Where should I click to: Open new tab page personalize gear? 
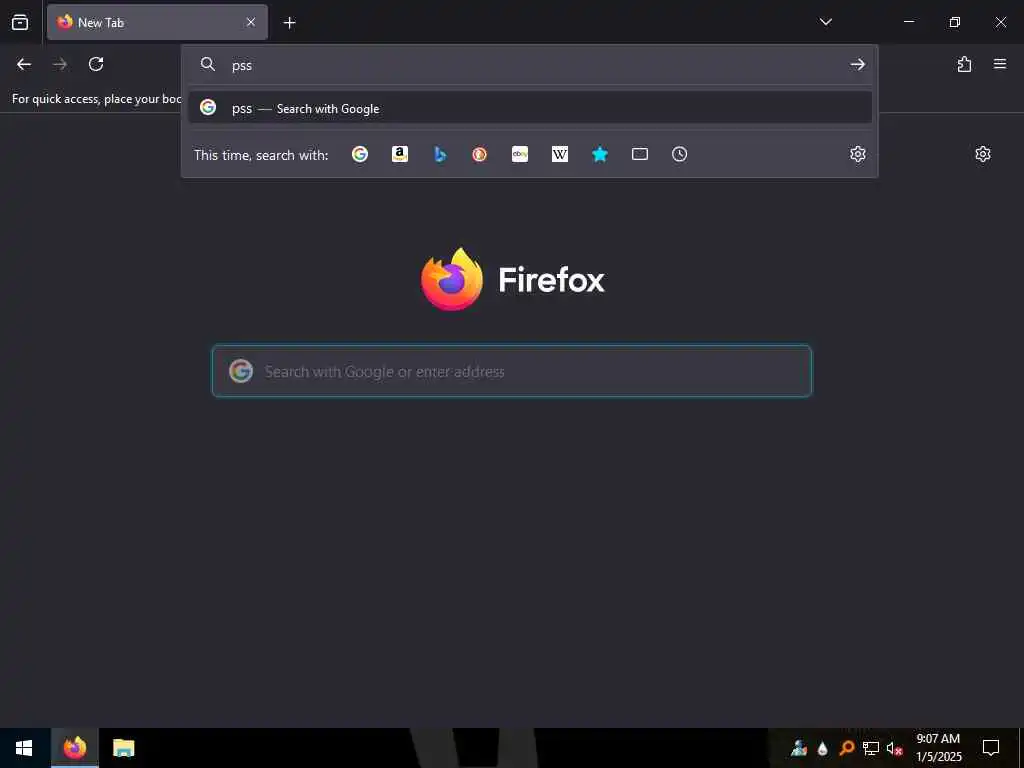click(983, 154)
